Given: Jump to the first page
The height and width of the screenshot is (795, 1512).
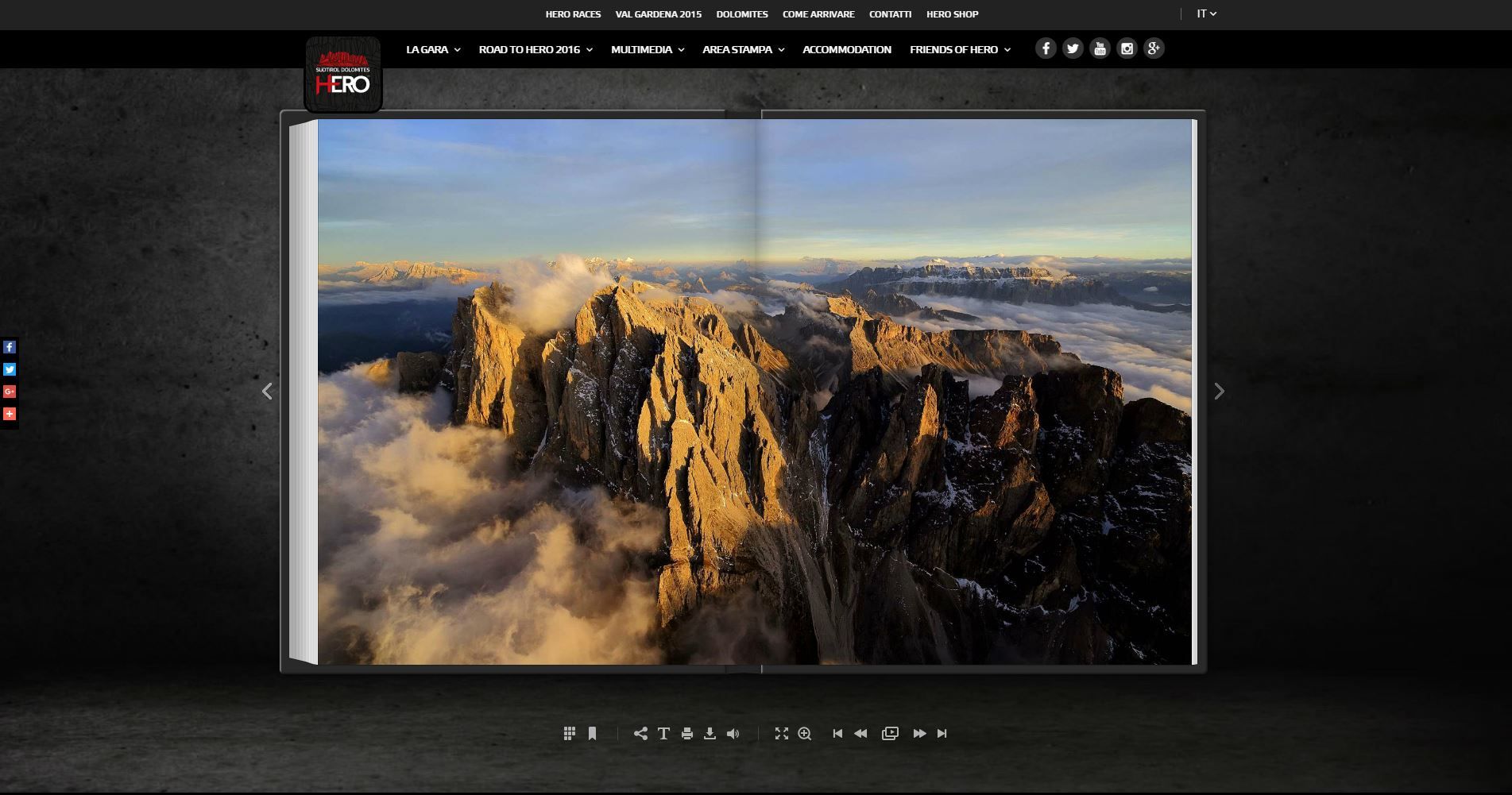Looking at the screenshot, I should tap(837, 733).
